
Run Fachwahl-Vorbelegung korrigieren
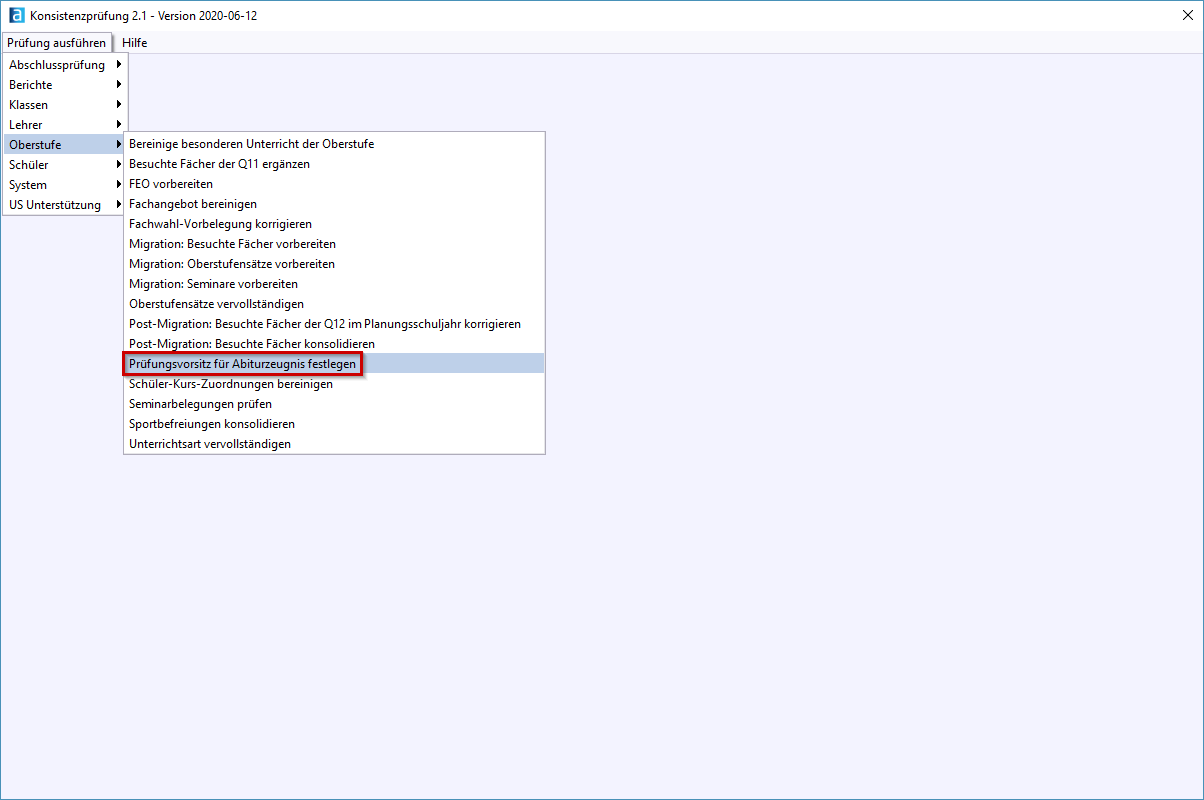[334, 224]
